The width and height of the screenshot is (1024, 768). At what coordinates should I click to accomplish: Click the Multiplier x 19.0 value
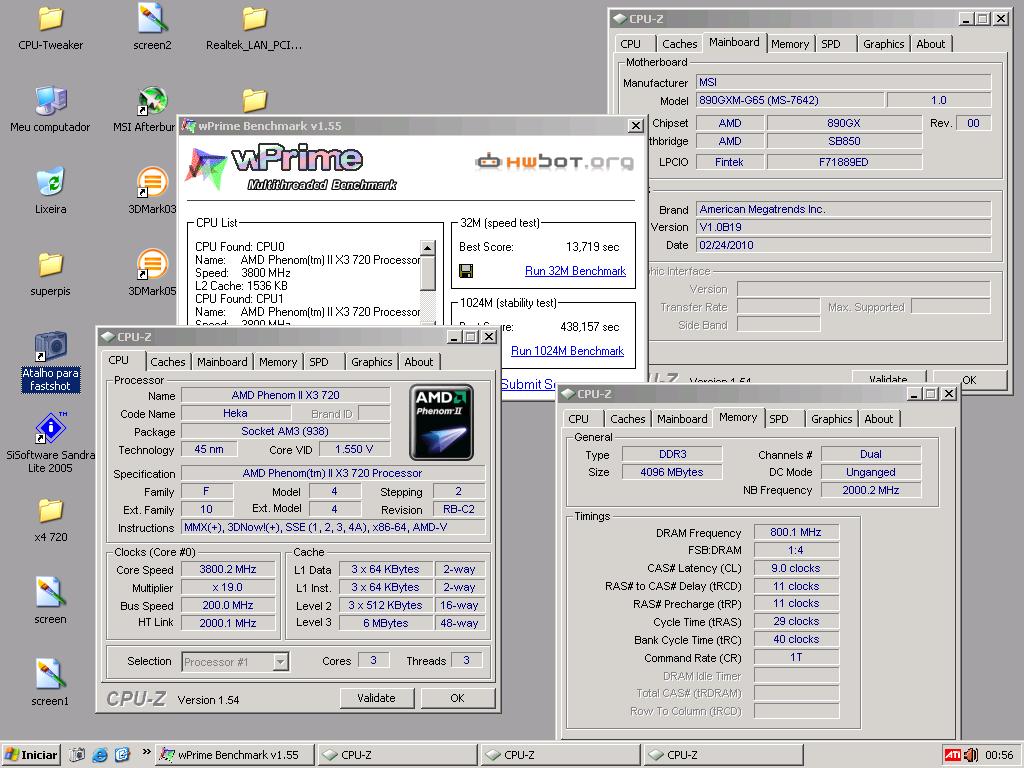pyautogui.click(x=228, y=588)
